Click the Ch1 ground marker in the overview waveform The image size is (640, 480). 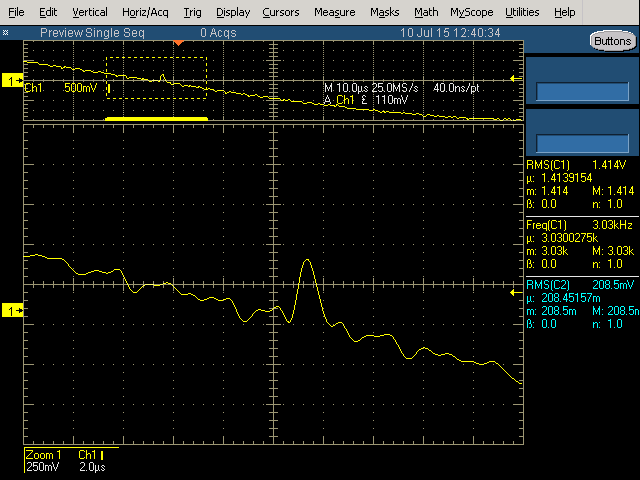12,80
